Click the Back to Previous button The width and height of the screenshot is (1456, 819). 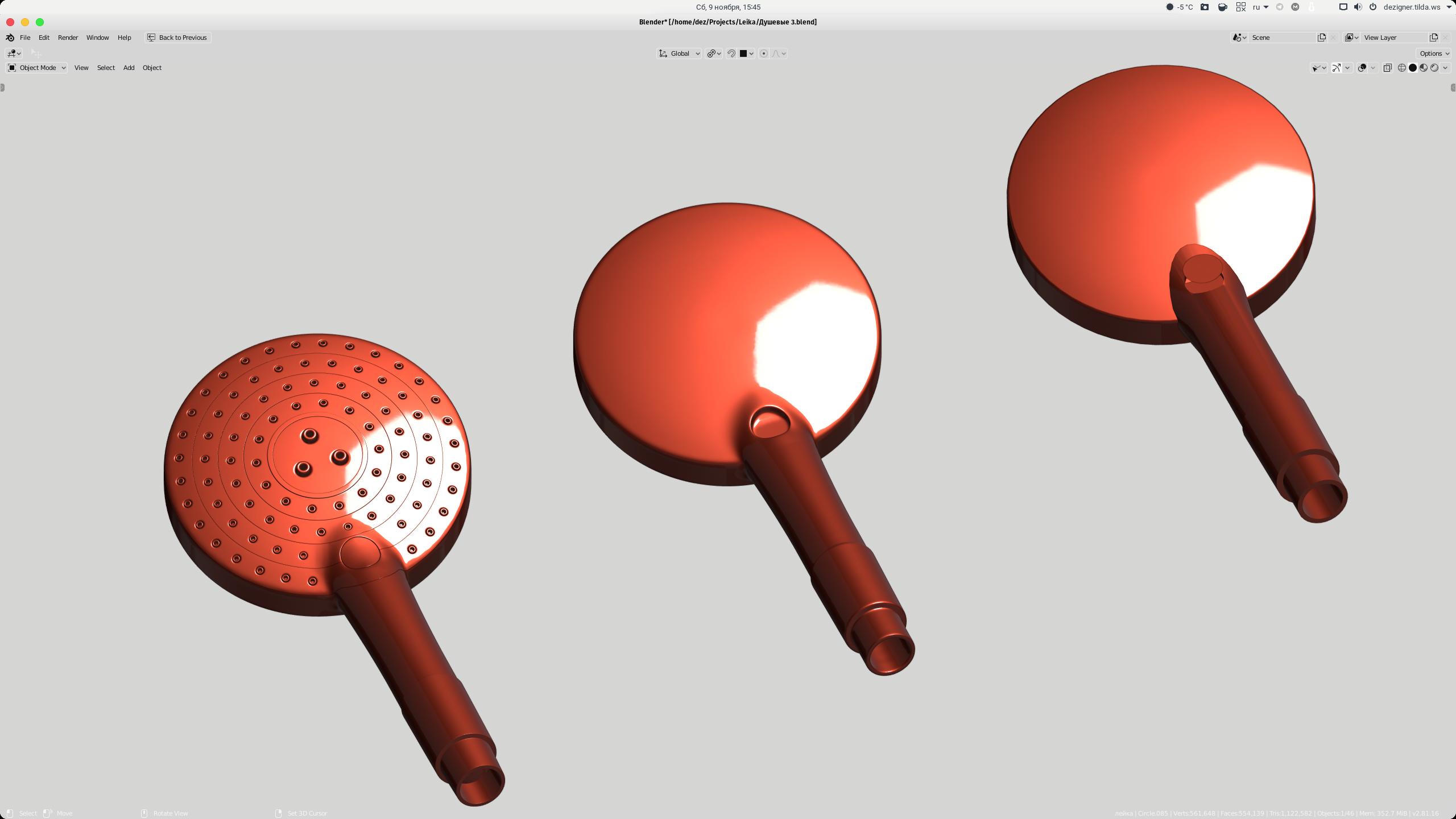pyautogui.click(x=177, y=37)
